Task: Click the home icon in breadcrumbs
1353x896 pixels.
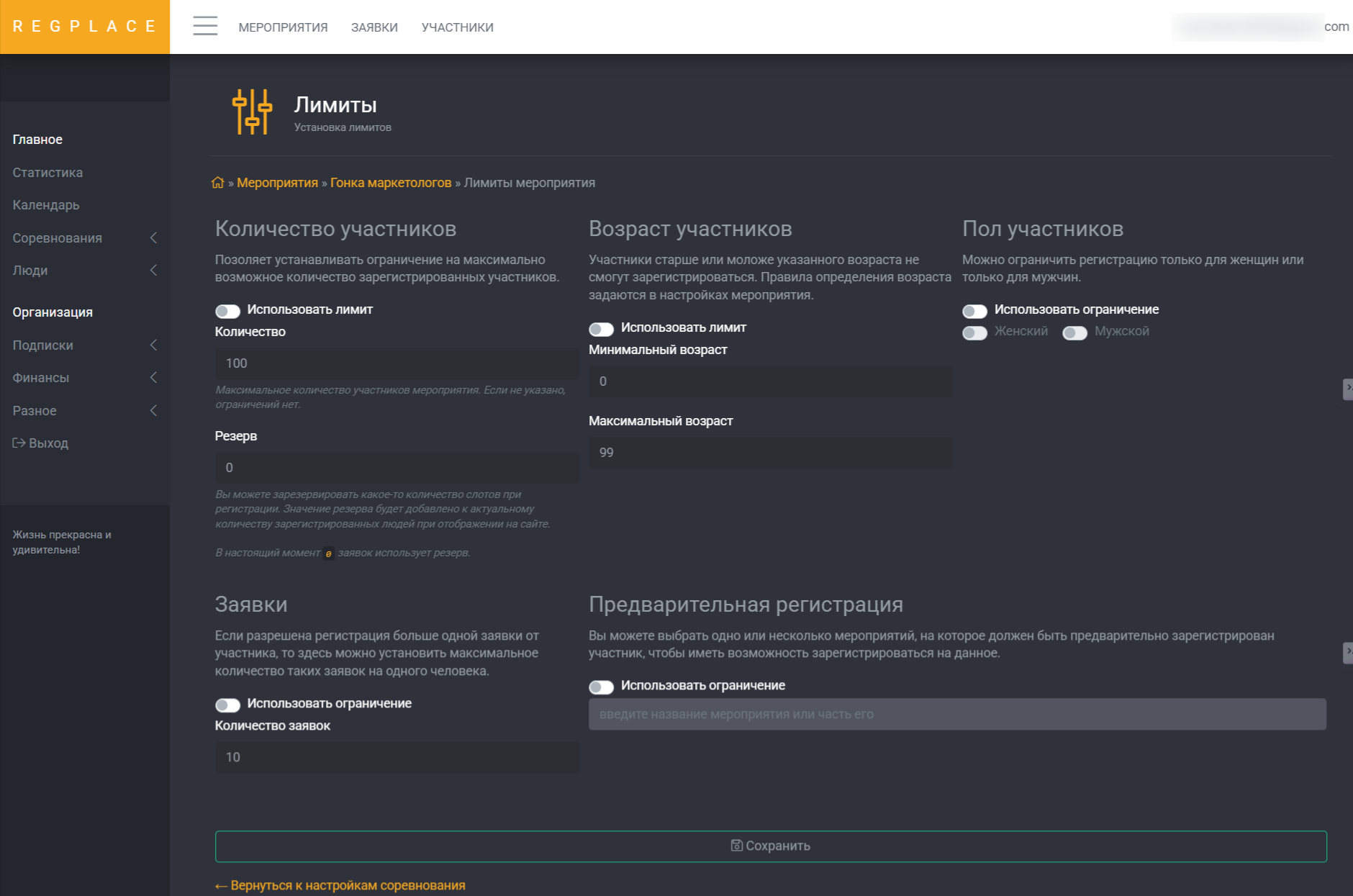Action: click(218, 183)
